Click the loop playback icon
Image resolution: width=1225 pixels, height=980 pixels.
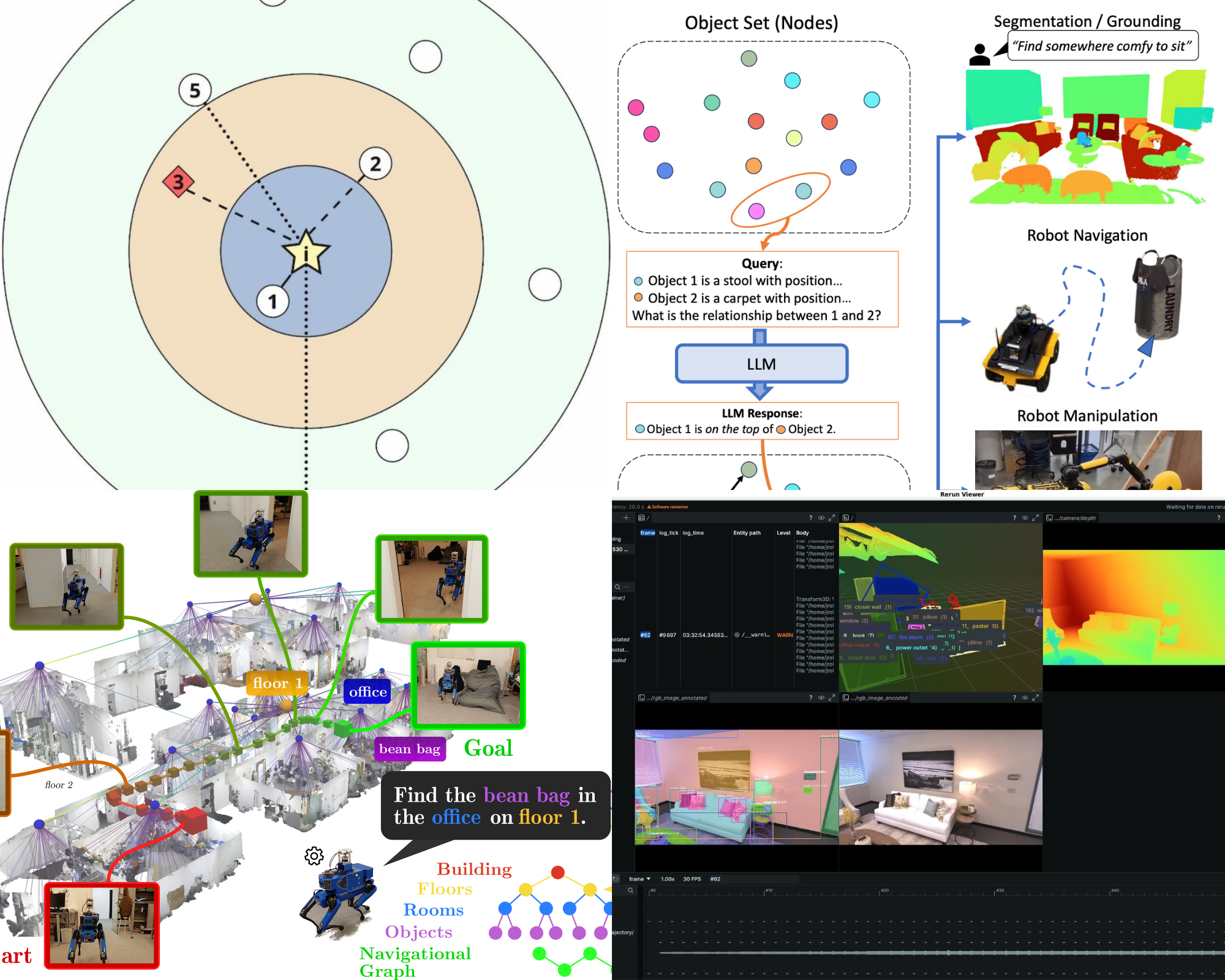pos(616,878)
